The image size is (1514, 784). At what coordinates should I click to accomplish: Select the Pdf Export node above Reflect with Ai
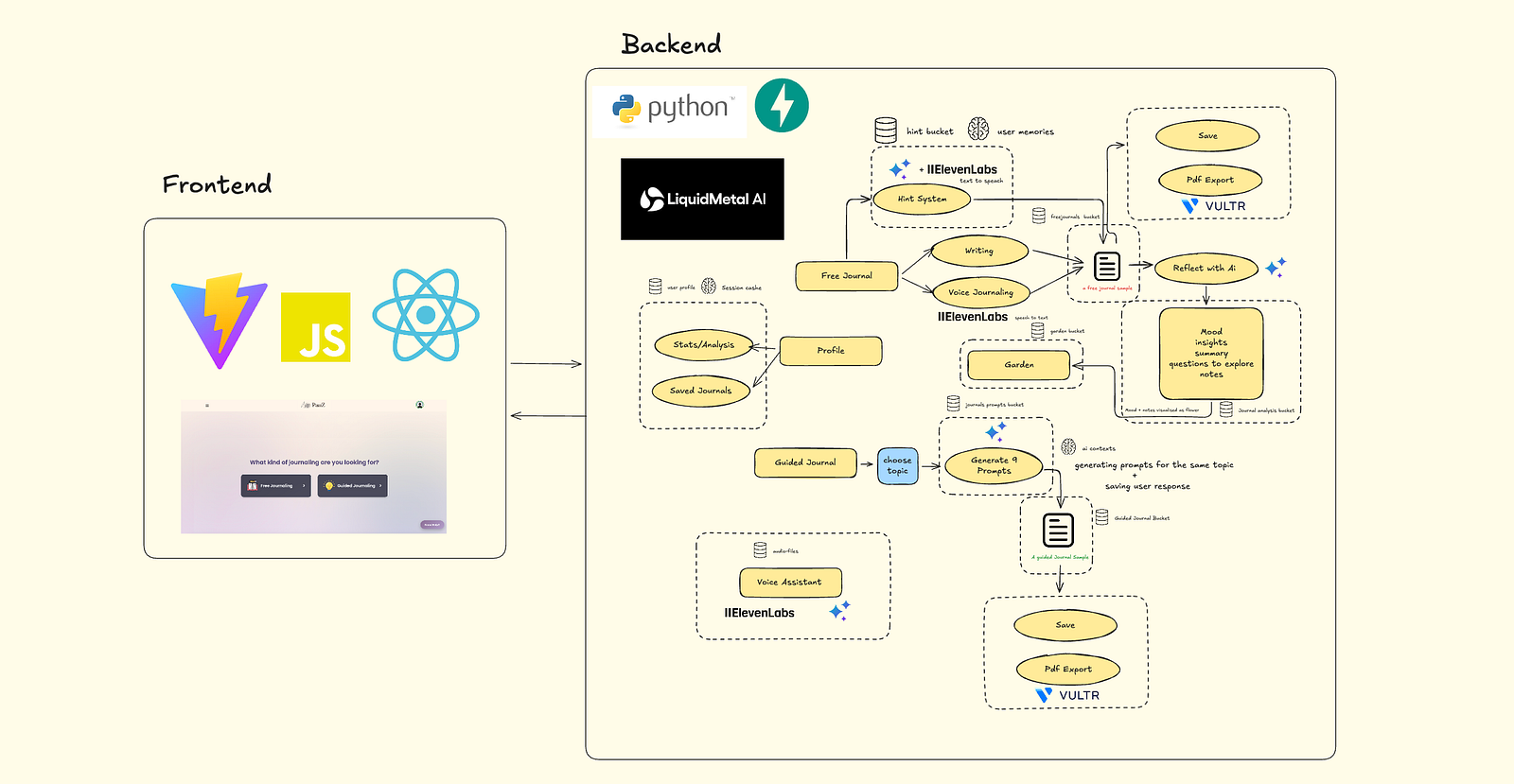tap(1210, 180)
